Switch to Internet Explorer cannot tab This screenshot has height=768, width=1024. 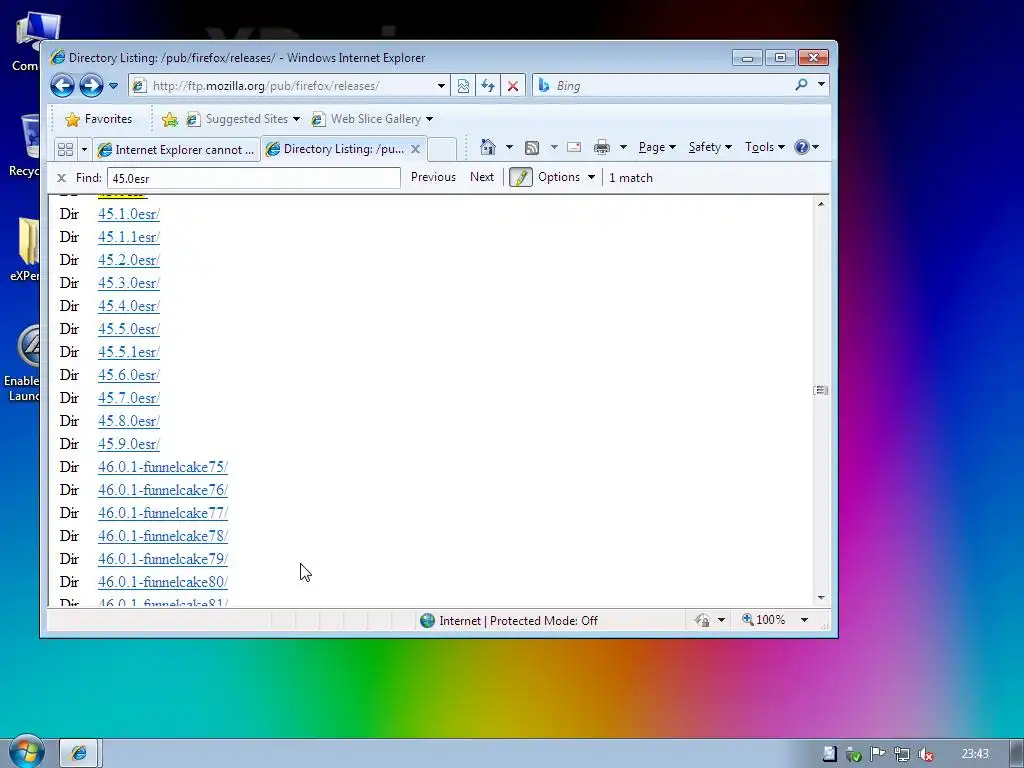176,150
